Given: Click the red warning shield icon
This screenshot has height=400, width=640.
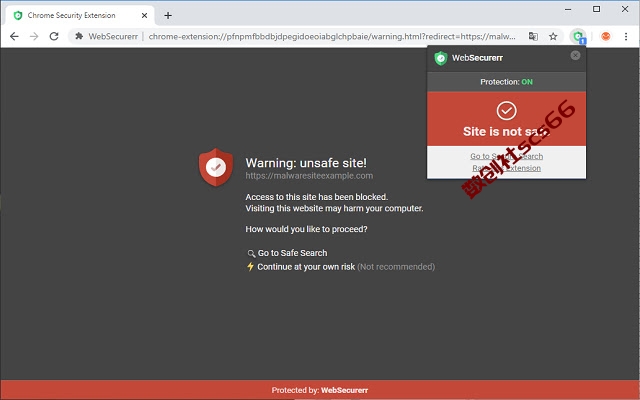Looking at the screenshot, I should point(216,167).
